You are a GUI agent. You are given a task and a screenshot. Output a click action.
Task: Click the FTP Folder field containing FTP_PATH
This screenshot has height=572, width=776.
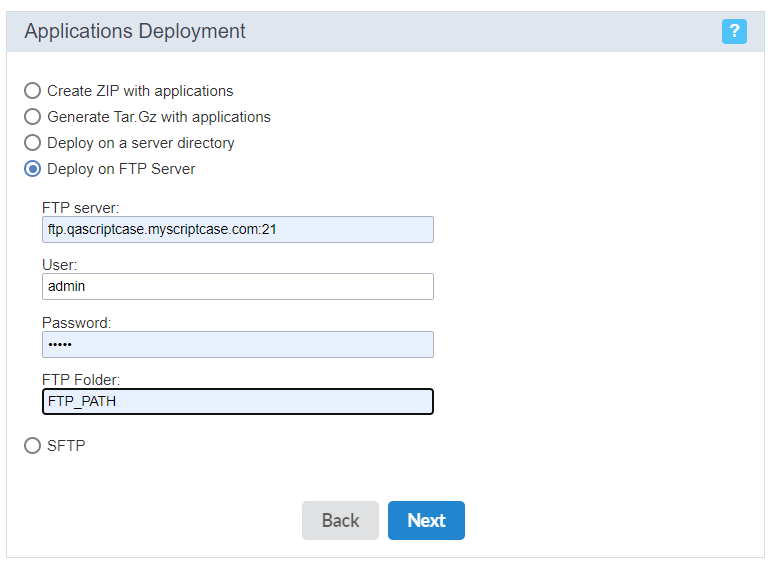238,401
